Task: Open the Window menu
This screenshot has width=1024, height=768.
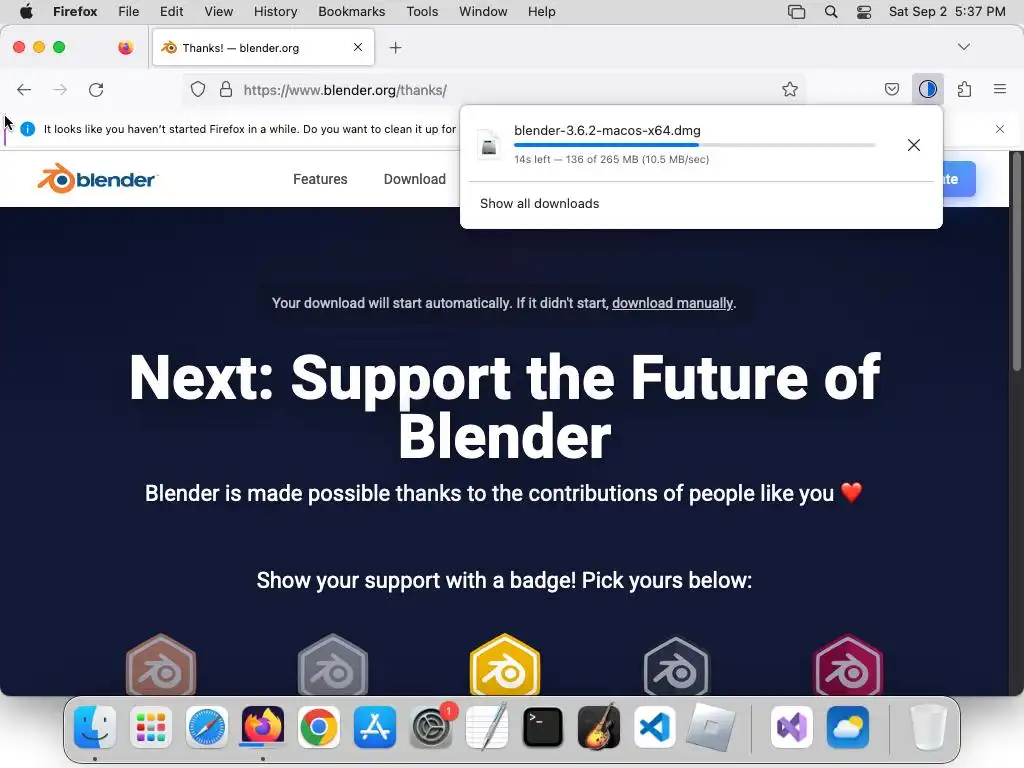Action: coord(483,12)
